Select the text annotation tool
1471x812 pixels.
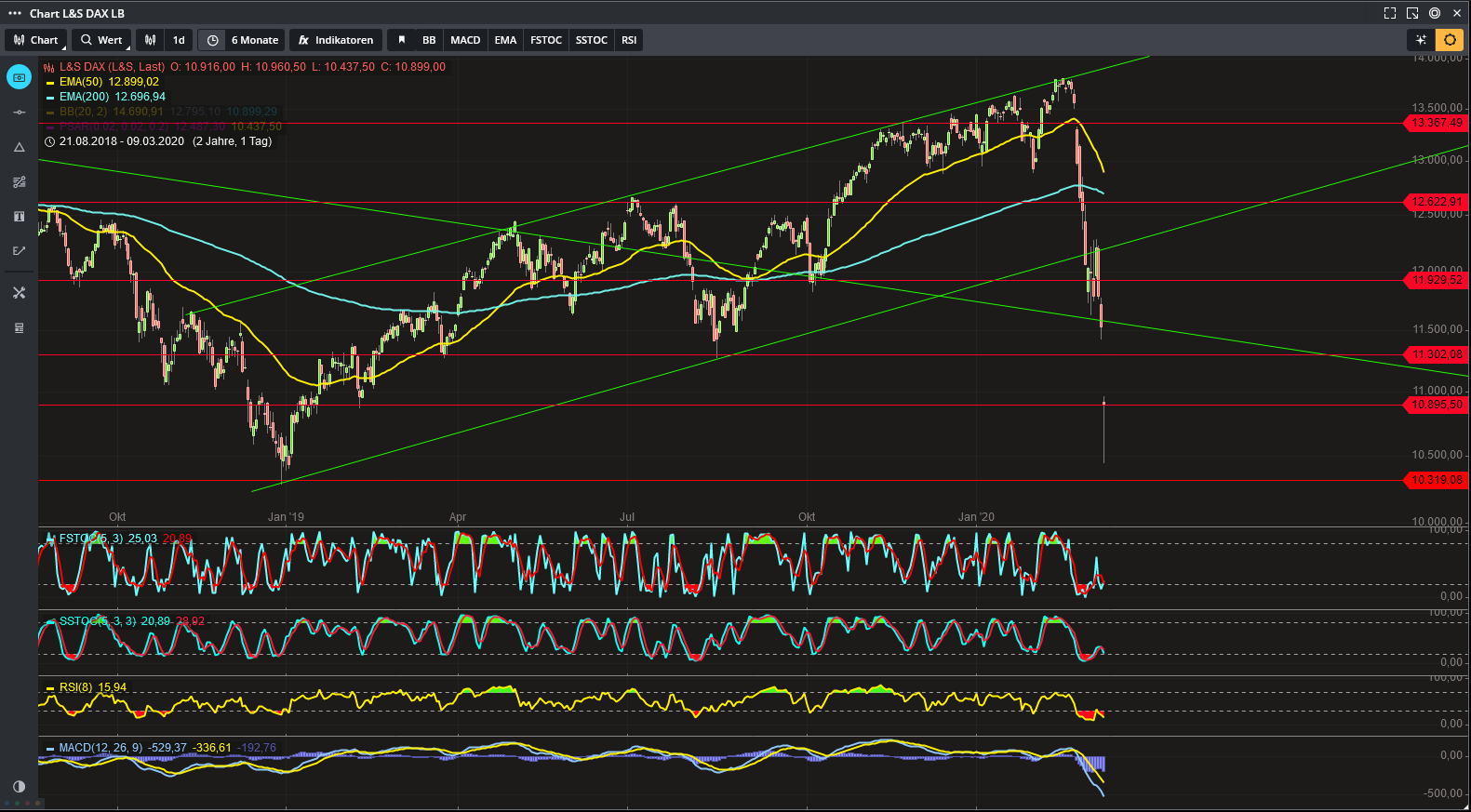(x=19, y=216)
